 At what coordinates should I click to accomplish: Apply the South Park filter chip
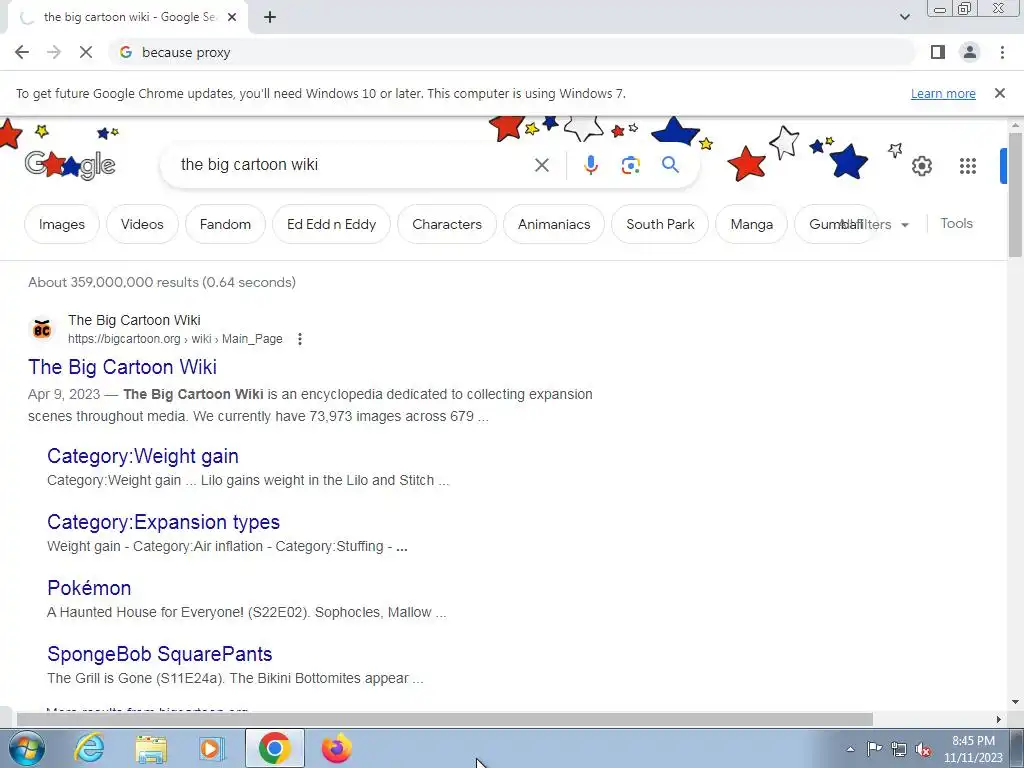pos(660,224)
